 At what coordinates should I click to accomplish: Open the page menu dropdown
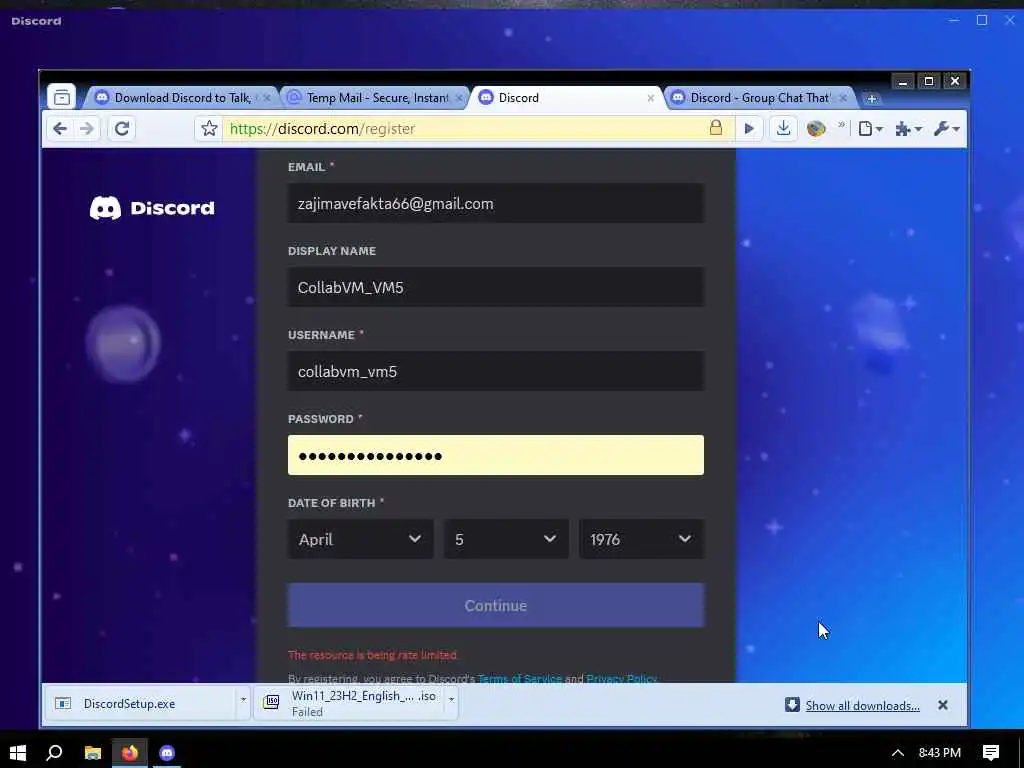tap(870, 129)
